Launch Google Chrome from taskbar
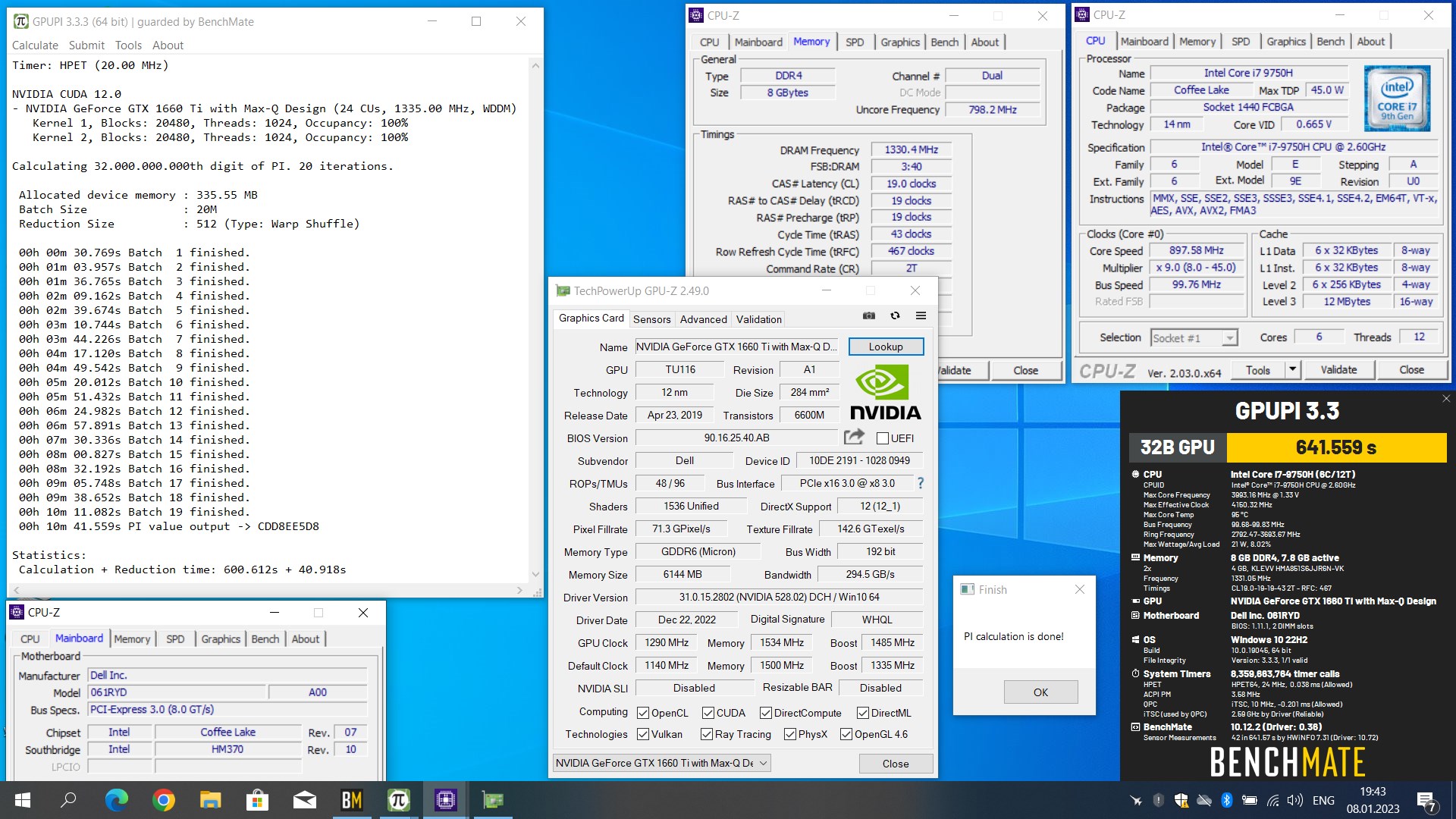The height and width of the screenshot is (819, 1456). (163, 800)
